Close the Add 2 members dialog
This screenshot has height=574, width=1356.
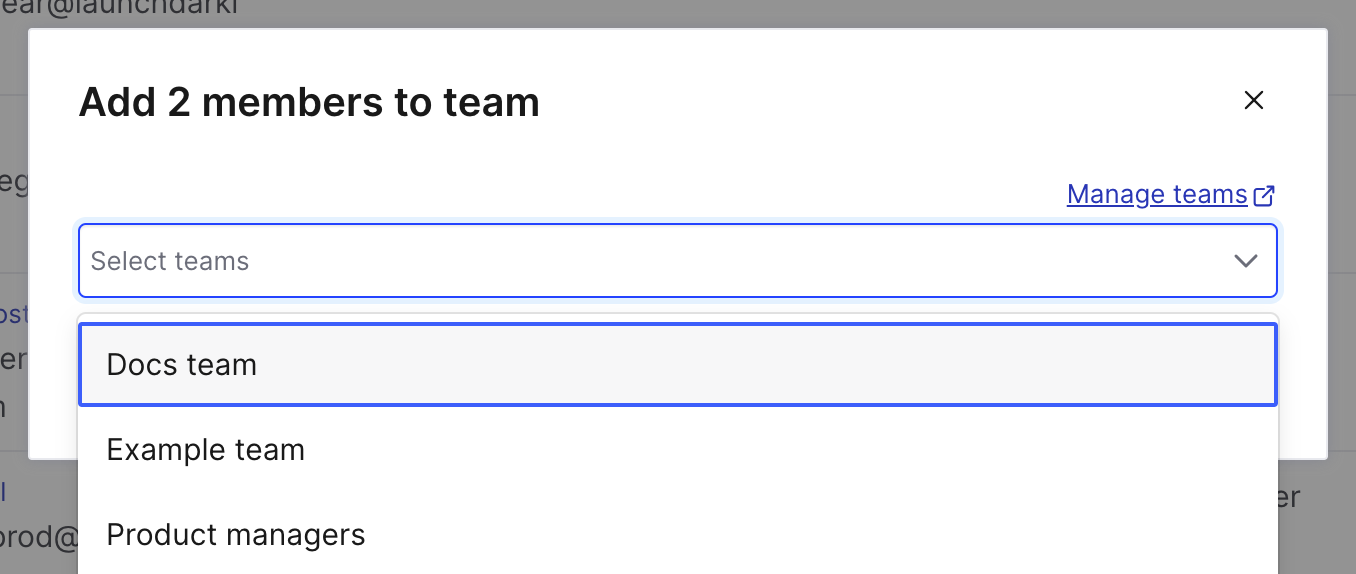click(1253, 100)
